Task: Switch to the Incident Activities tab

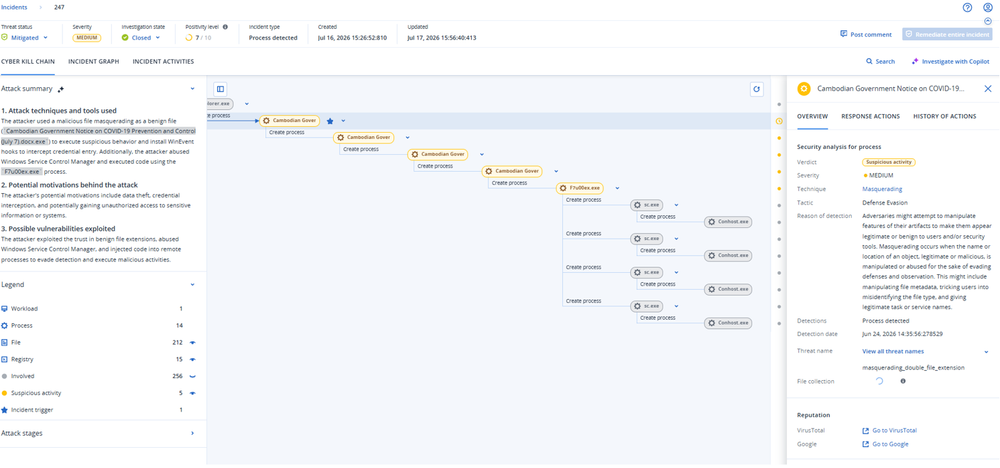Action: coord(163,62)
